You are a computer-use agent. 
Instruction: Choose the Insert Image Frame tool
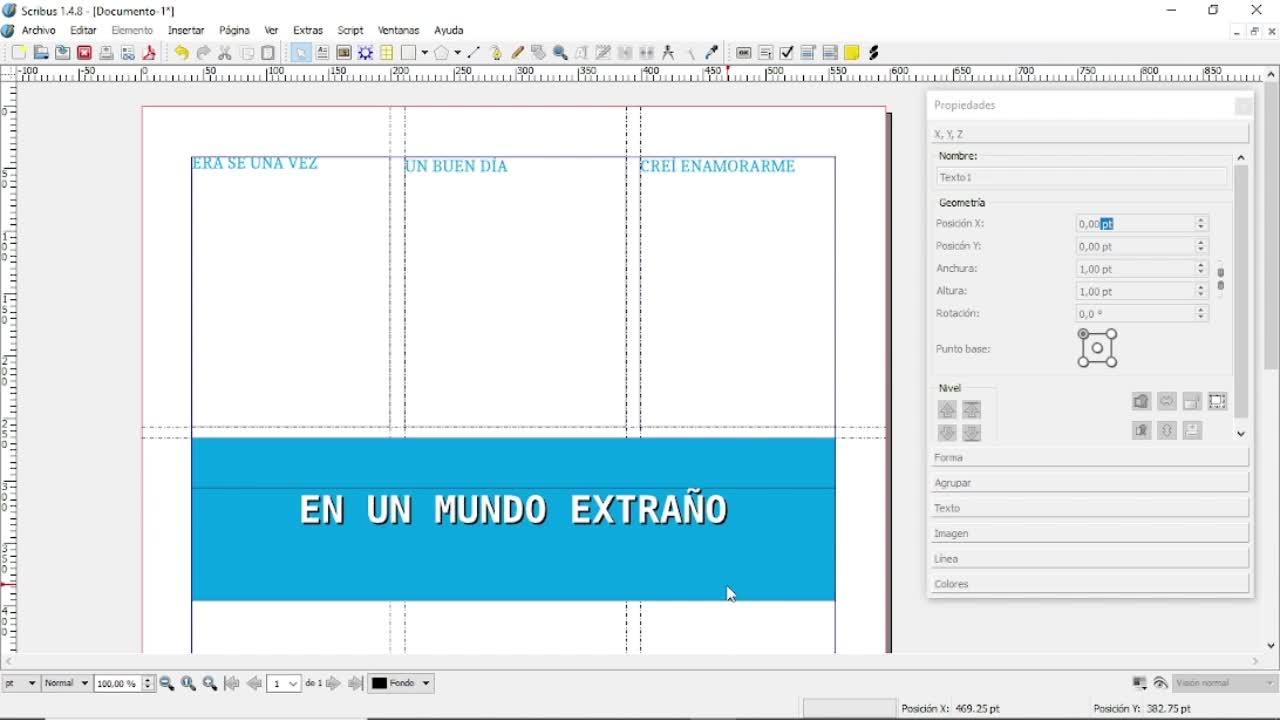[x=344, y=53]
